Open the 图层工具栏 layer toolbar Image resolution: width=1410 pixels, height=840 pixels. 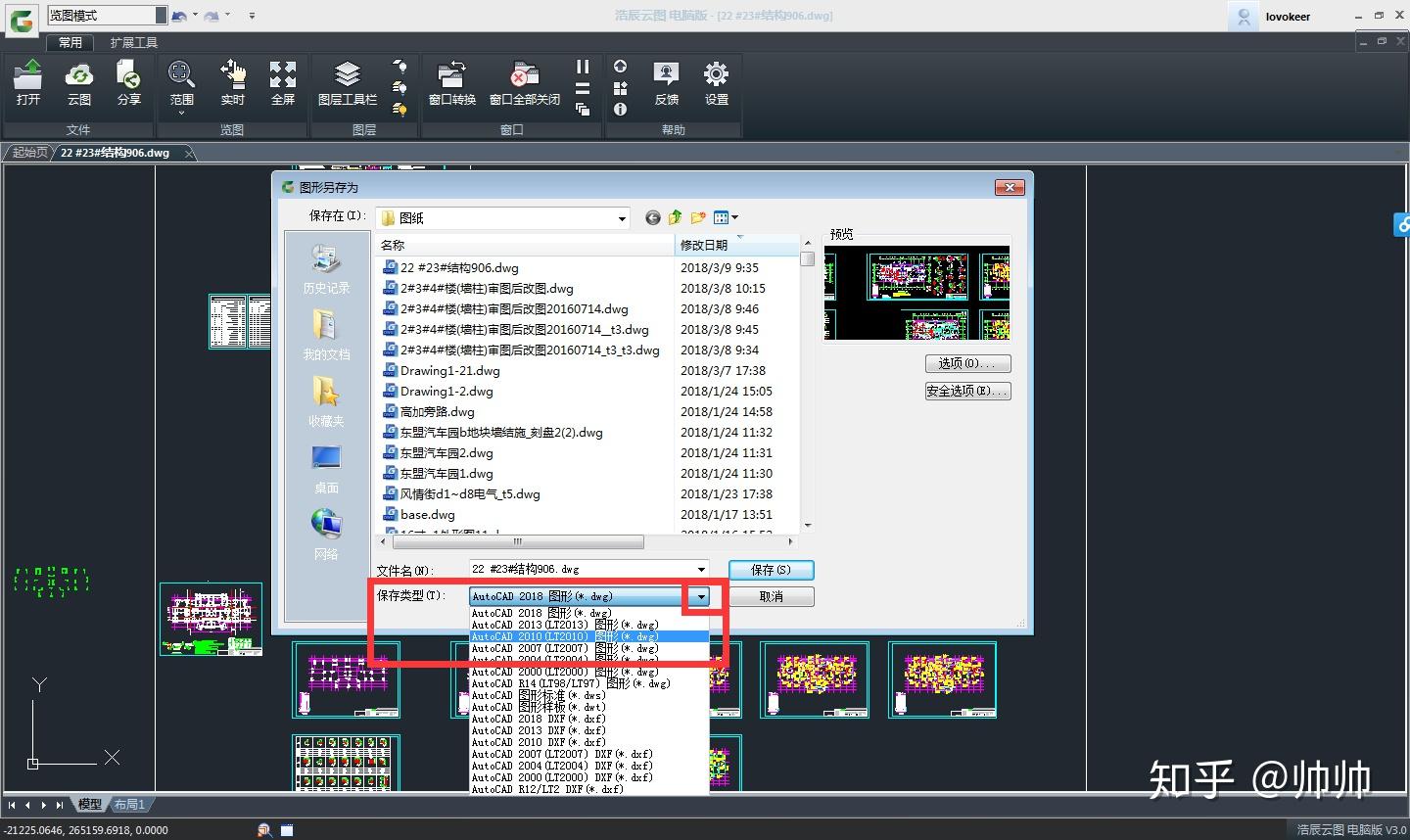(348, 82)
